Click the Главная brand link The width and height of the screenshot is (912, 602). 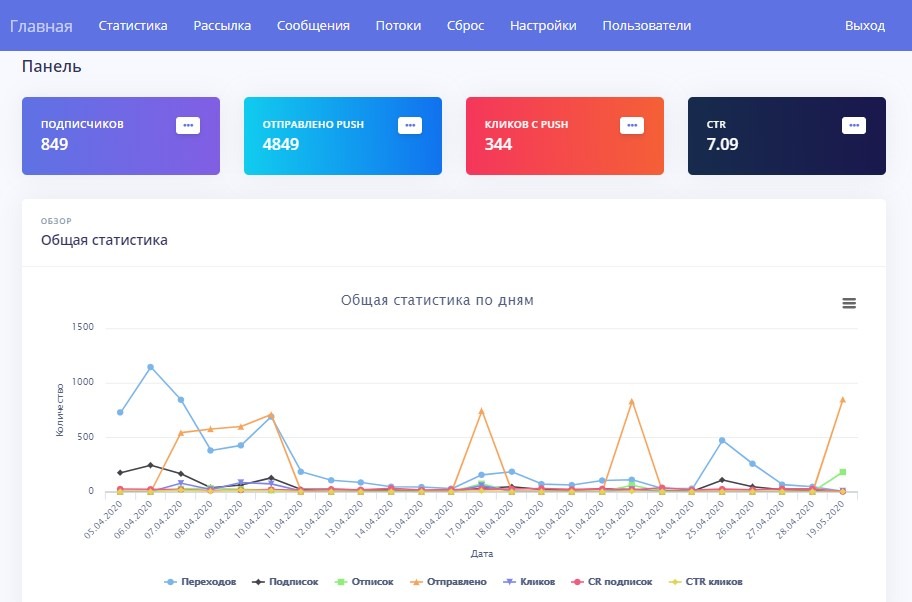pos(41,26)
